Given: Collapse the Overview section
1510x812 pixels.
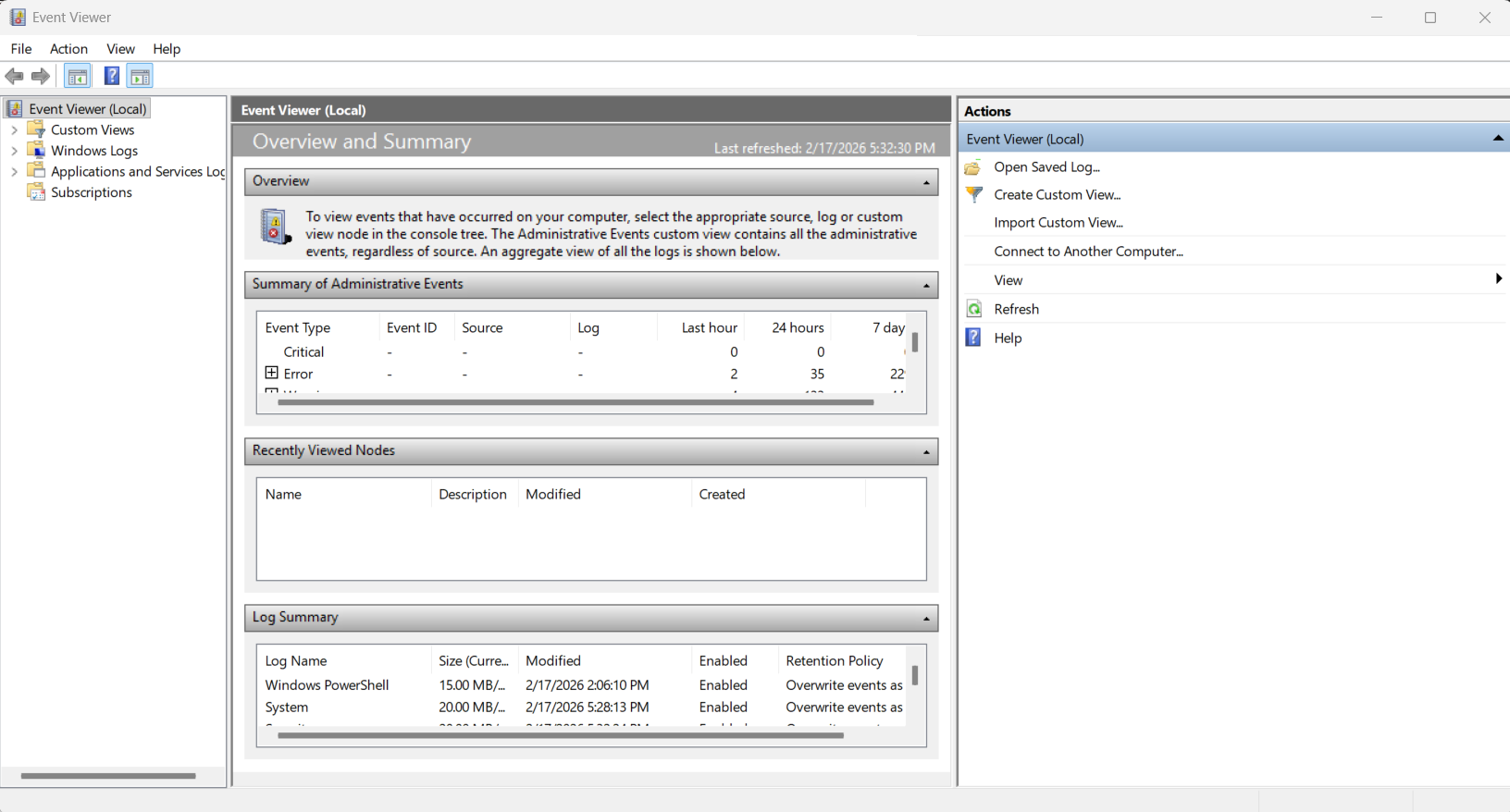Looking at the screenshot, I should [926, 182].
